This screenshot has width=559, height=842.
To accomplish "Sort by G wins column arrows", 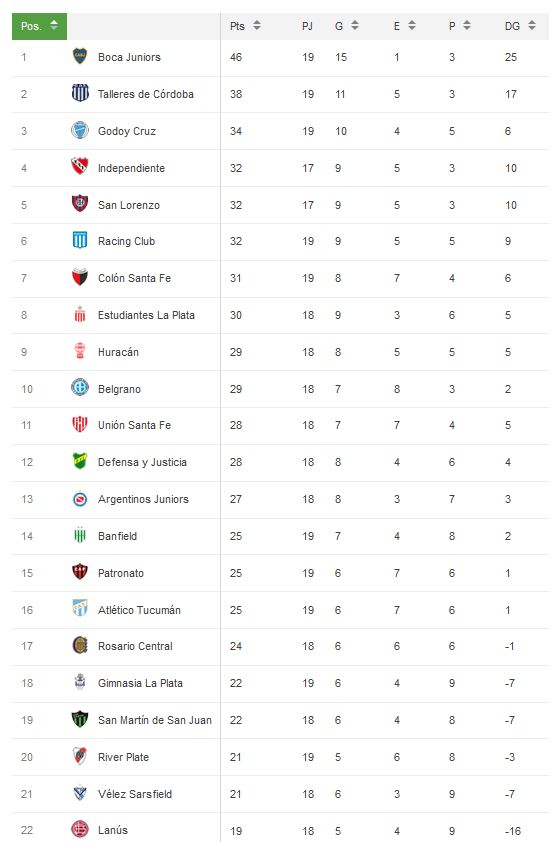I will coord(354,25).
